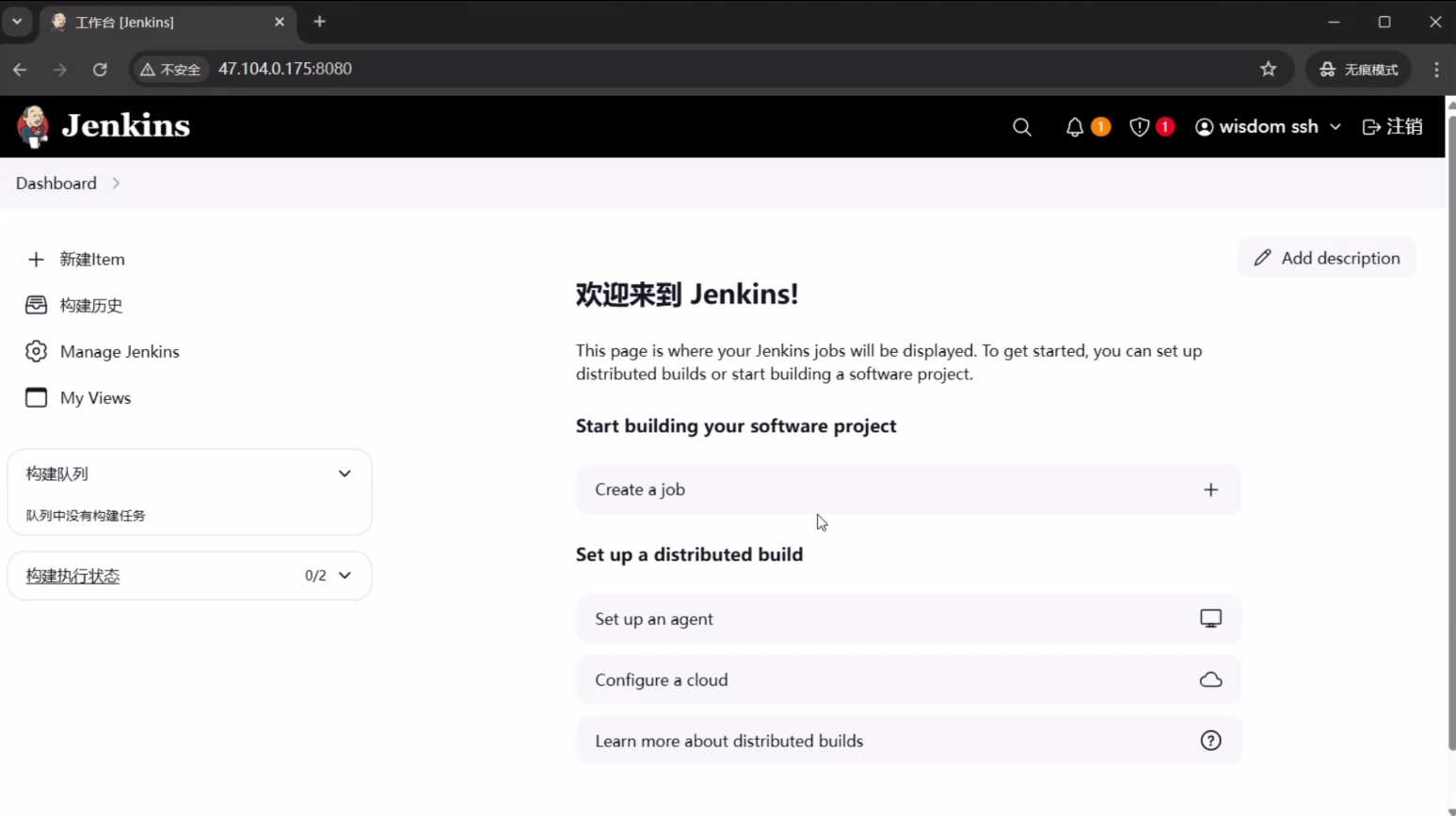This screenshot has width=1456, height=816.
Task: Click the Create a job button
Action: coord(909,489)
